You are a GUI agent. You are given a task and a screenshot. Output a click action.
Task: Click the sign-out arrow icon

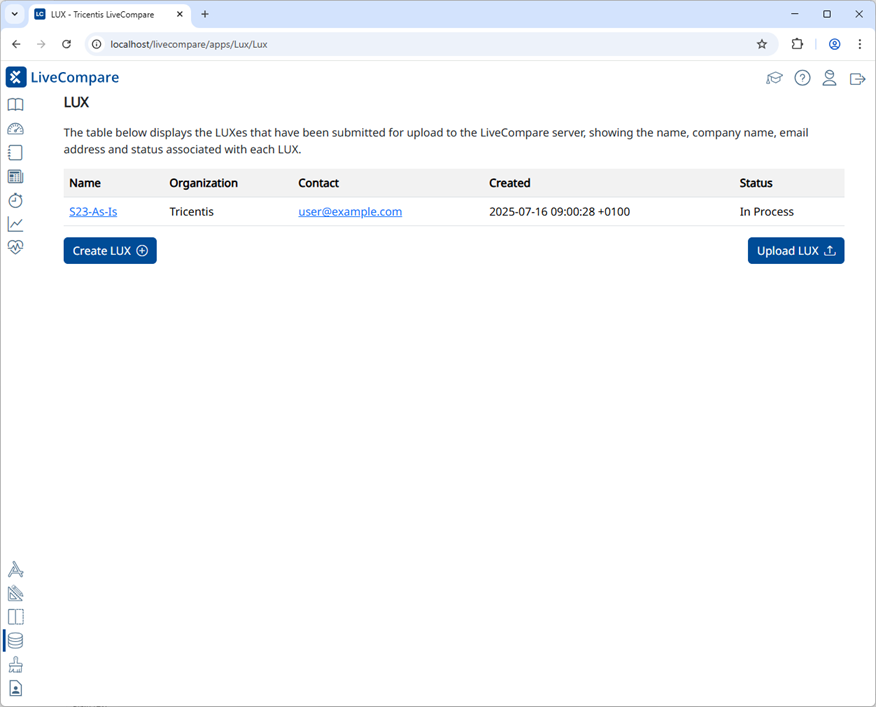tap(857, 78)
